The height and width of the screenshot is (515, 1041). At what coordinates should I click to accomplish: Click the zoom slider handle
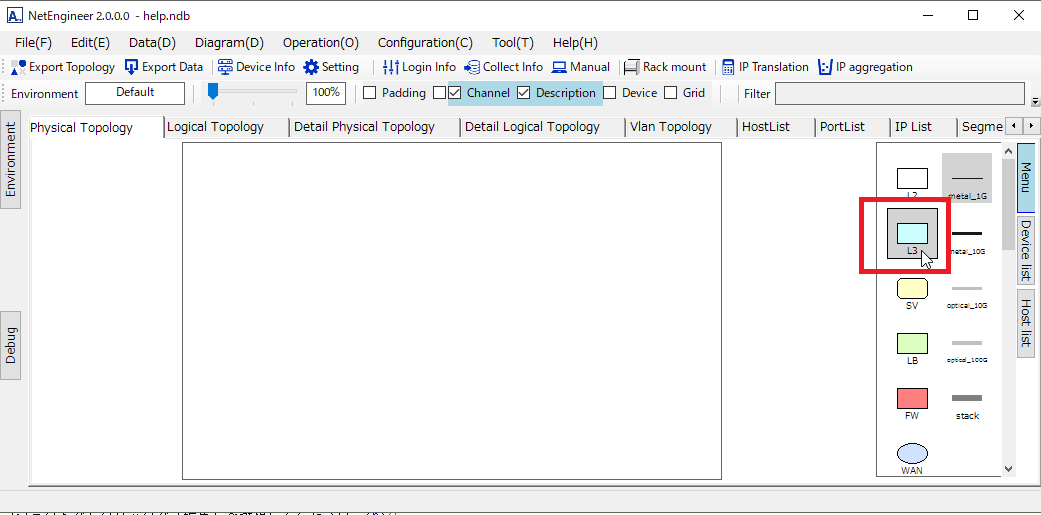pos(213,92)
